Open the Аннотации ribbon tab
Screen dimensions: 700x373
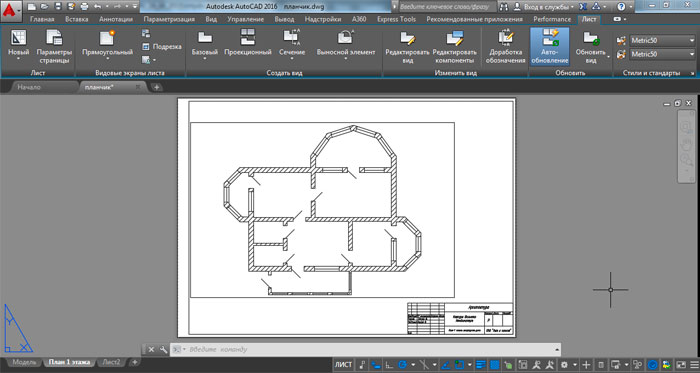click(116, 19)
